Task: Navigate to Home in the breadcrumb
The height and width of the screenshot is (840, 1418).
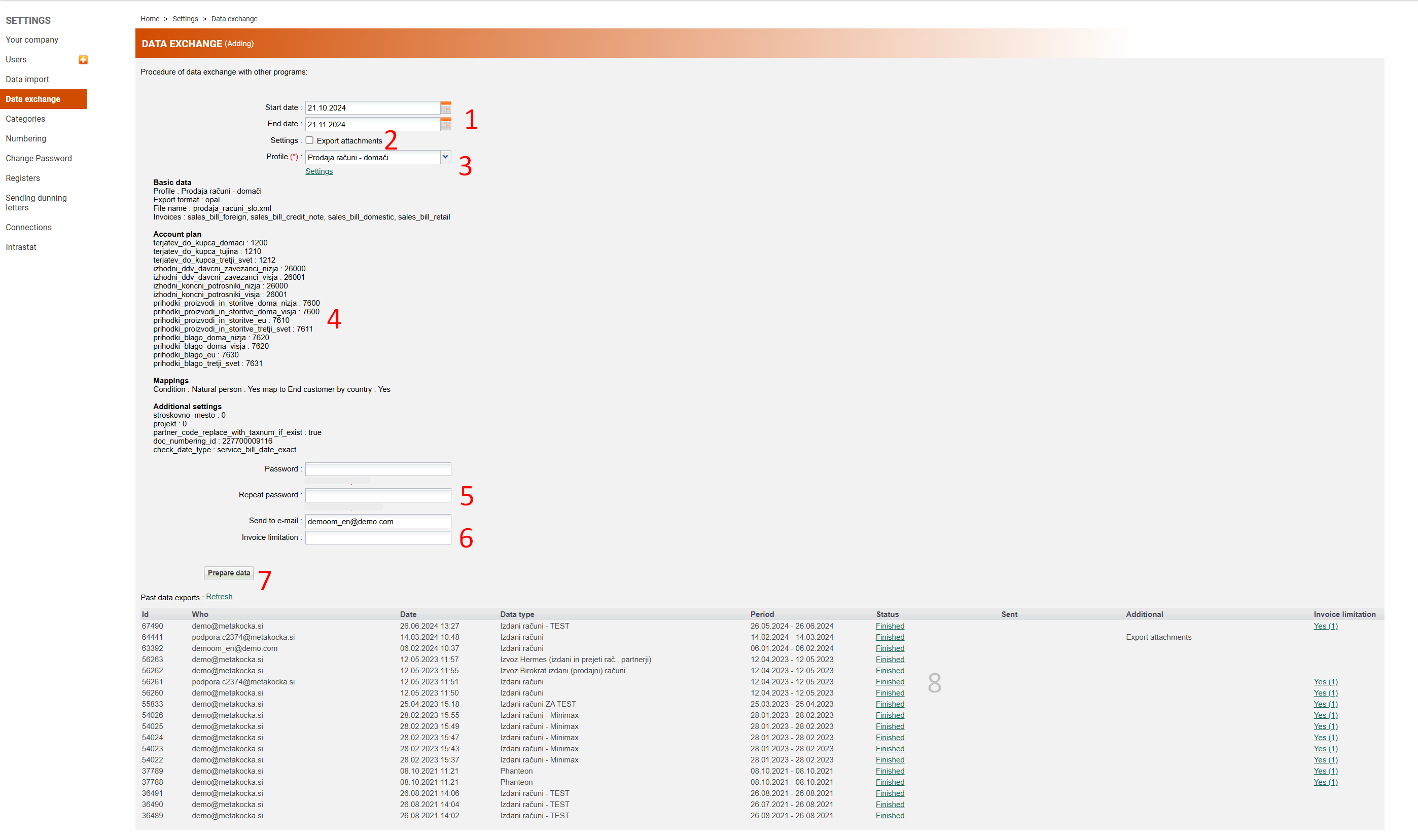Action: [150, 19]
